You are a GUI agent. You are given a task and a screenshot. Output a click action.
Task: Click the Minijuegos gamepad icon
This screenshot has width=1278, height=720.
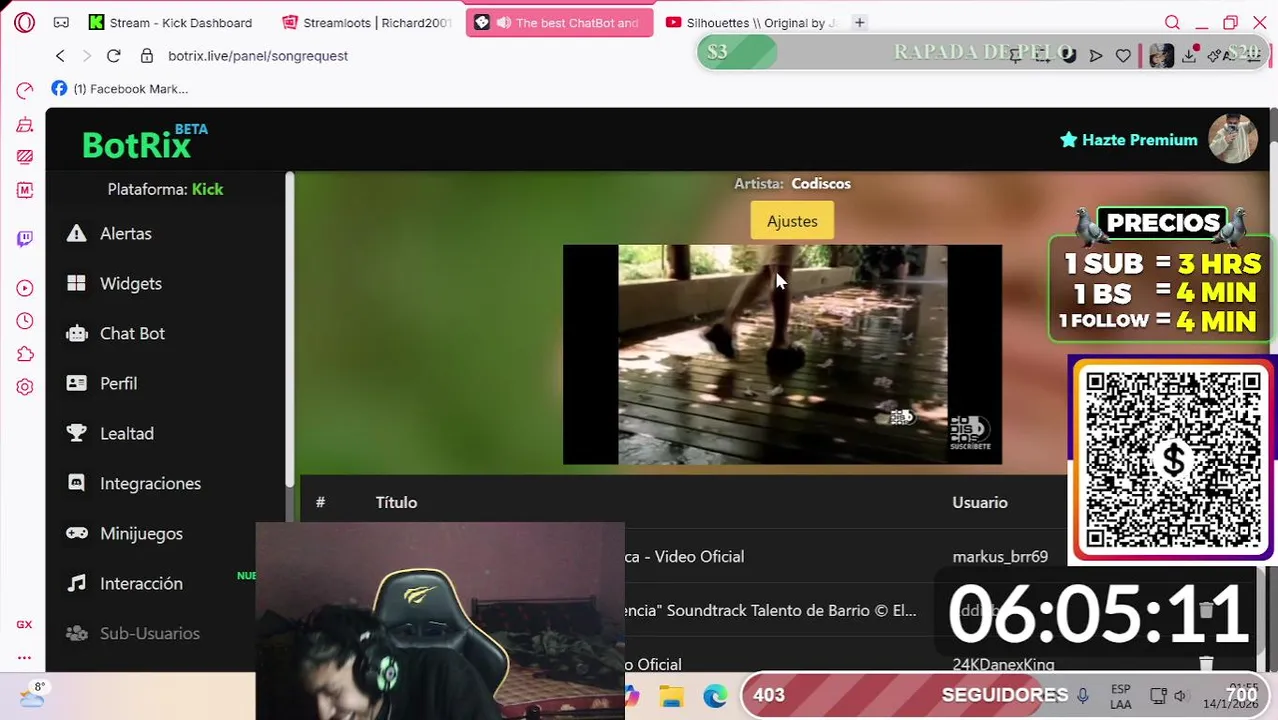[76, 533]
